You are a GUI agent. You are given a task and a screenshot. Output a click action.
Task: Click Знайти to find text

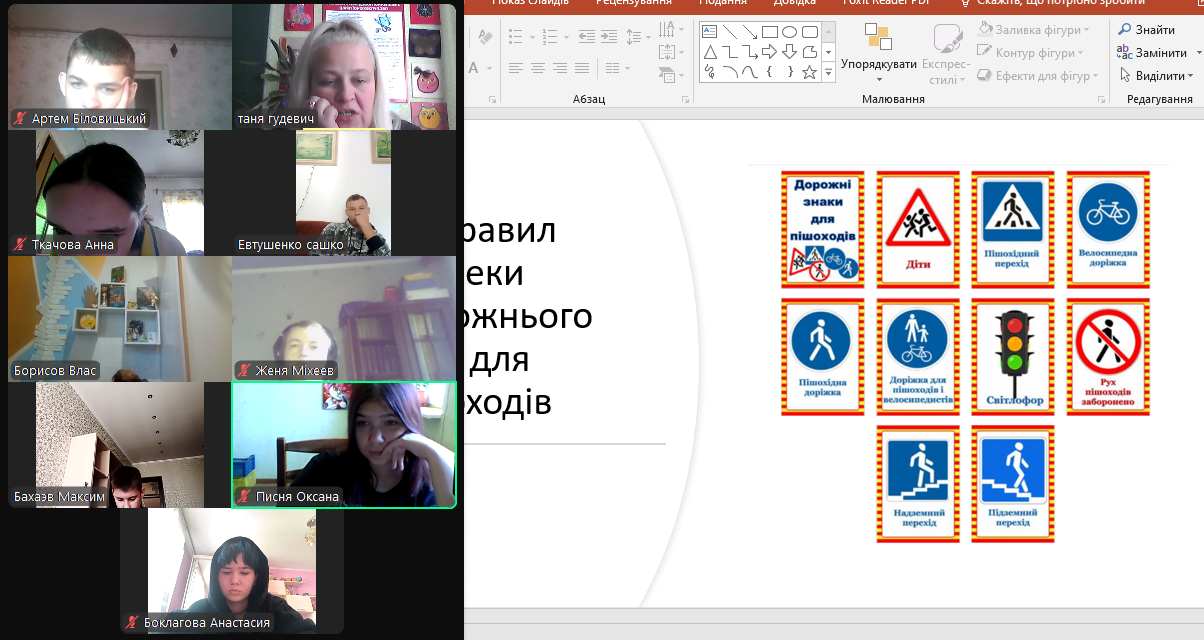click(x=1147, y=30)
